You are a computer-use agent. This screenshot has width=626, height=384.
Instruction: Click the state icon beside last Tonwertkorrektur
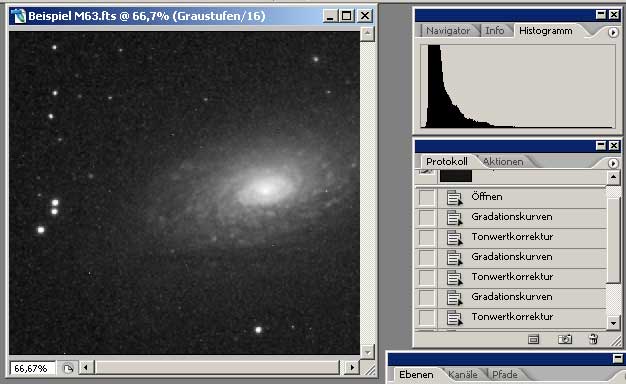click(454, 318)
